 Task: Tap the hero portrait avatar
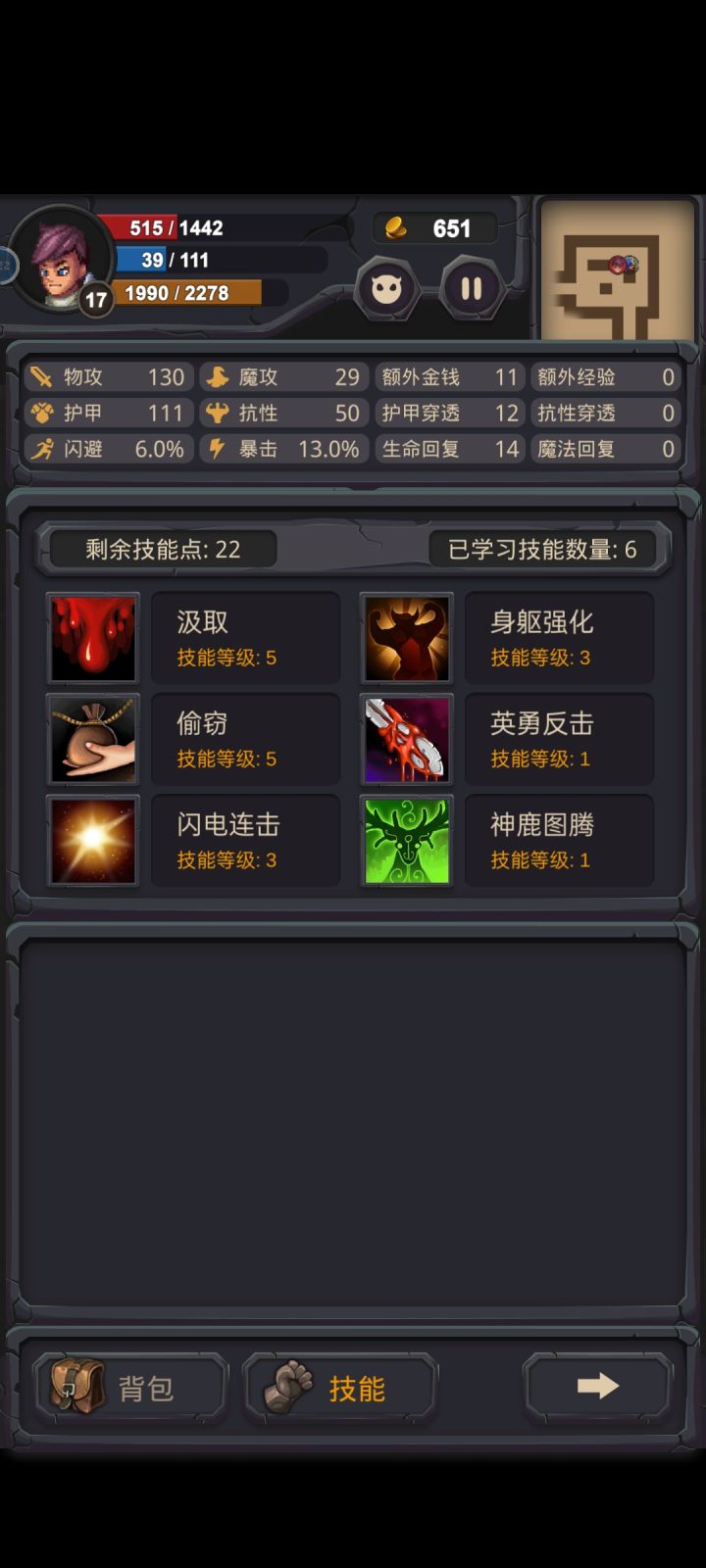click(63, 259)
